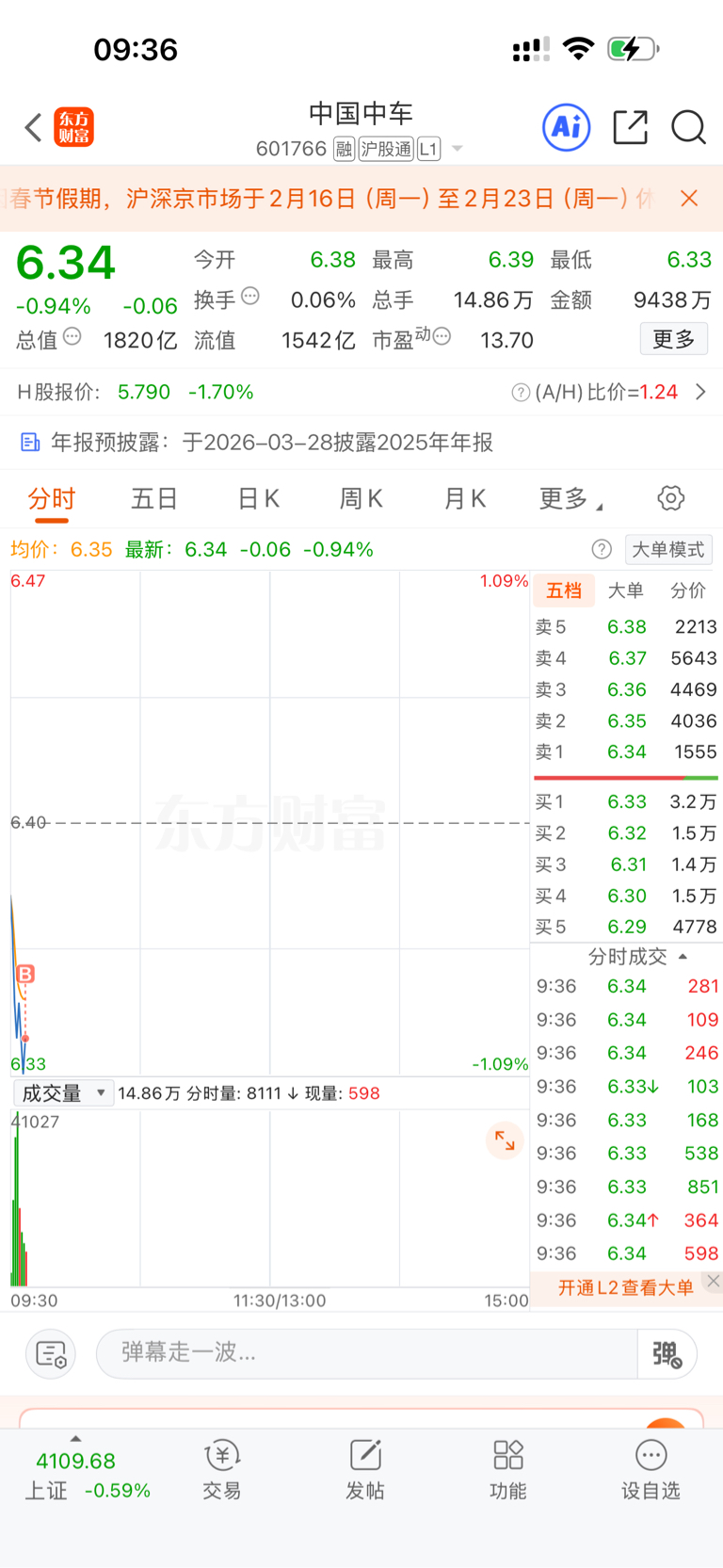Viewport: 723px width, 1568px height.
Task: Tap 开通L2查看大单 link
Action: (x=625, y=1287)
